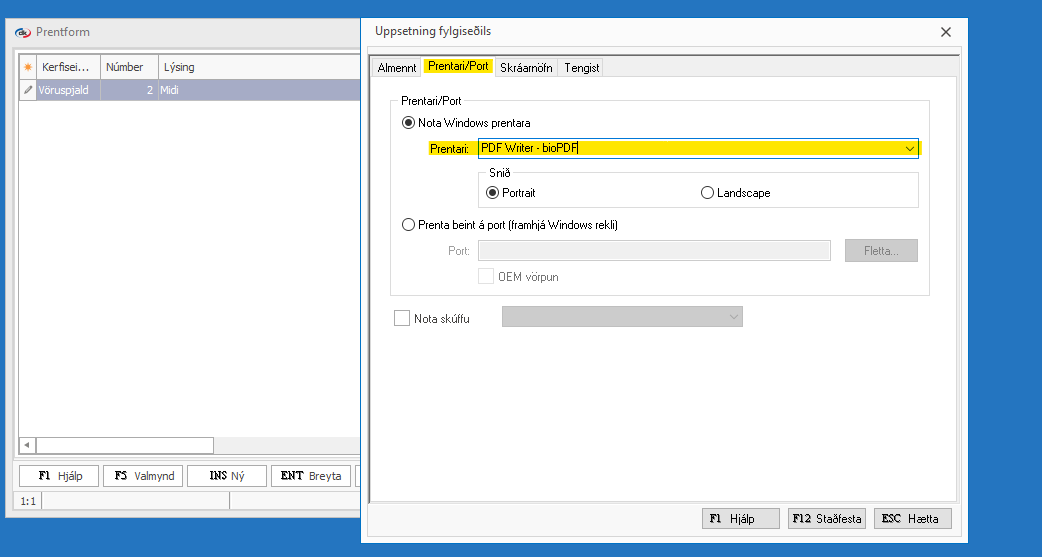Image resolution: width=1042 pixels, height=557 pixels.
Task: Select the Nota Windows prentara radio button
Action: [408, 123]
